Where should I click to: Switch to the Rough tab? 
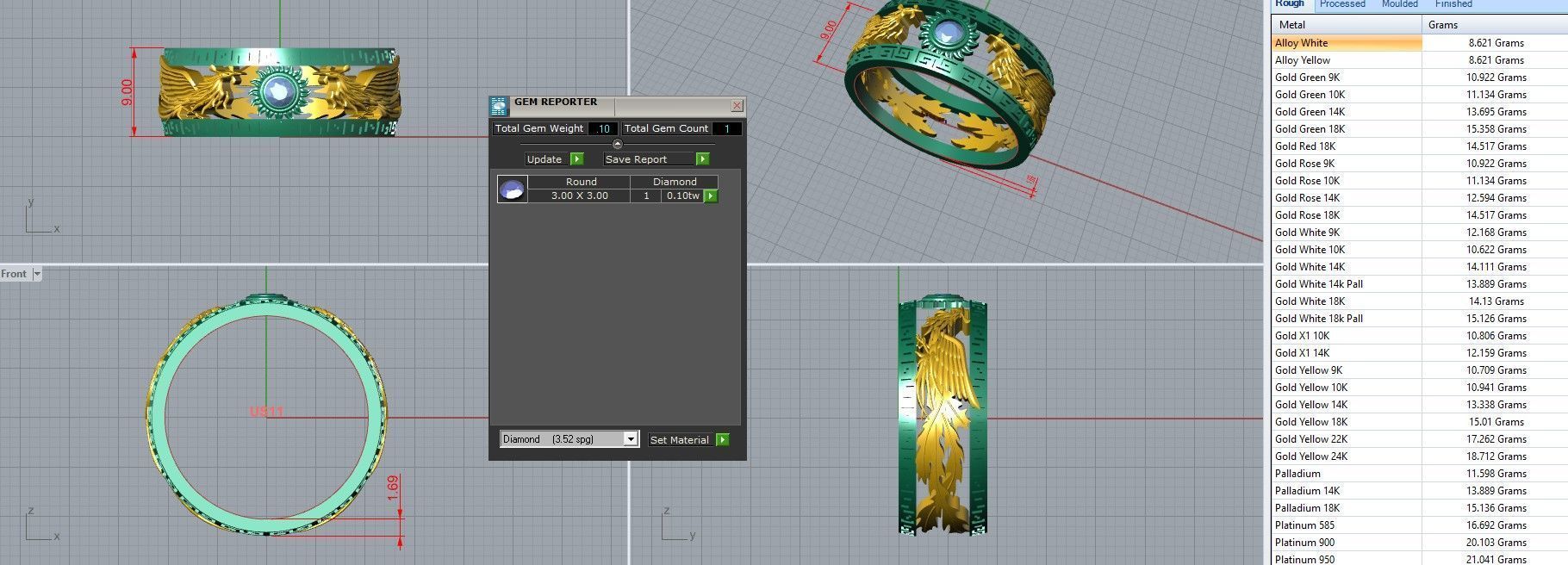click(x=1290, y=4)
